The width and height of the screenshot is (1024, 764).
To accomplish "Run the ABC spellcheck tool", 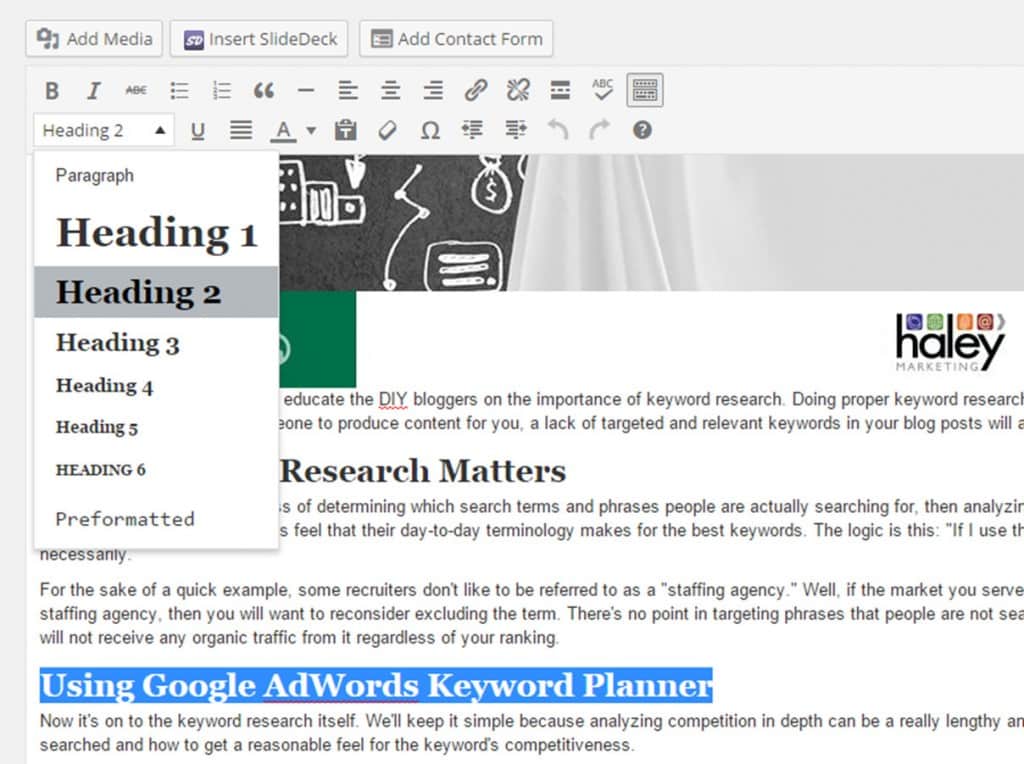I will click(602, 90).
